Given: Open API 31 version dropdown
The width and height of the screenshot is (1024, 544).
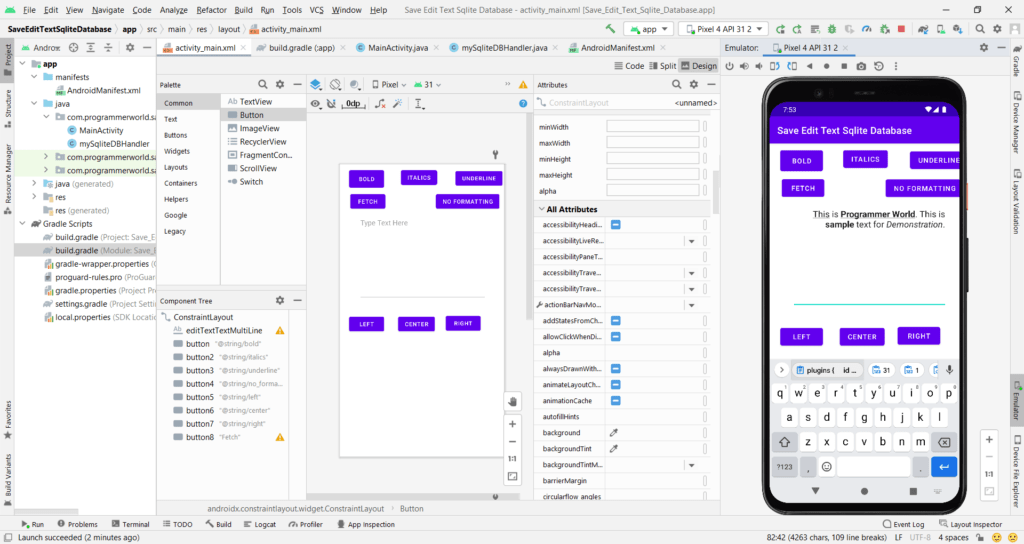Looking at the screenshot, I should tap(428, 84).
